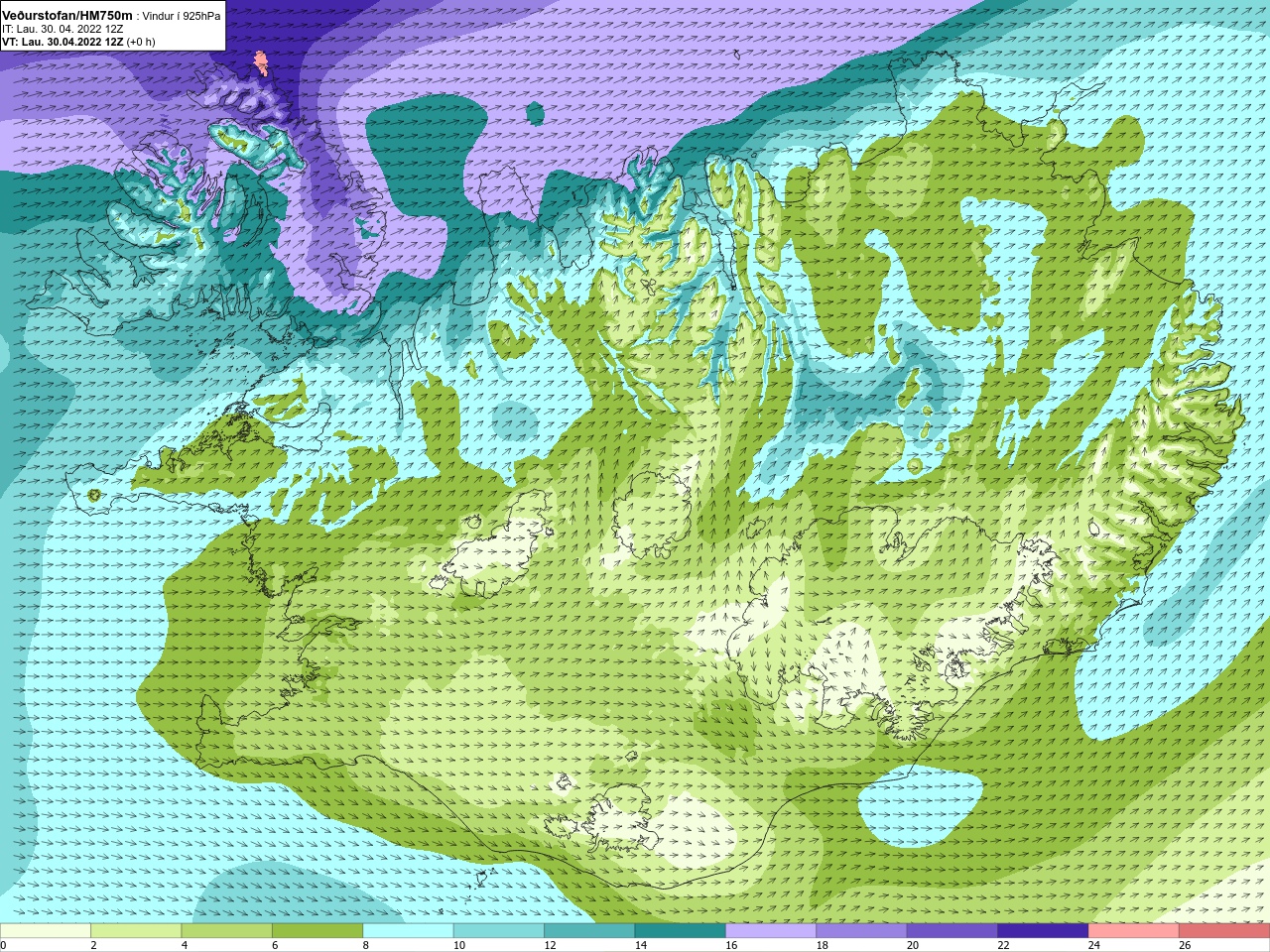Click the olive green 6–8 legend swatch

(x=317, y=931)
